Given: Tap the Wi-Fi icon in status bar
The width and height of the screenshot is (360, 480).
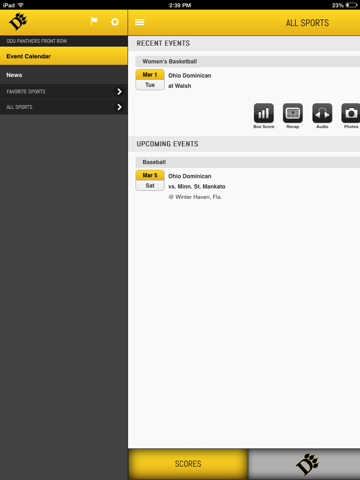Looking at the screenshot, I should pos(21,5).
